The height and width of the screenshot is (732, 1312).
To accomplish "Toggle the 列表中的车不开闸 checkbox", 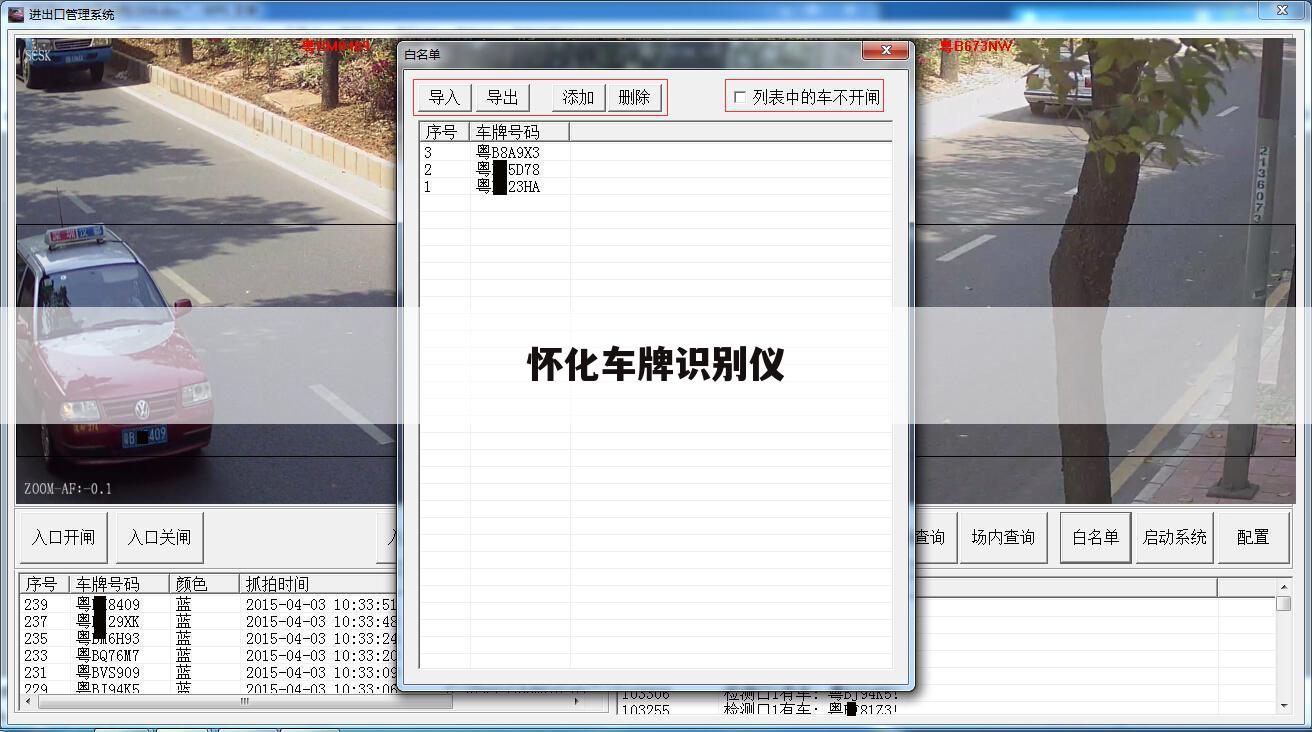I will point(740,97).
